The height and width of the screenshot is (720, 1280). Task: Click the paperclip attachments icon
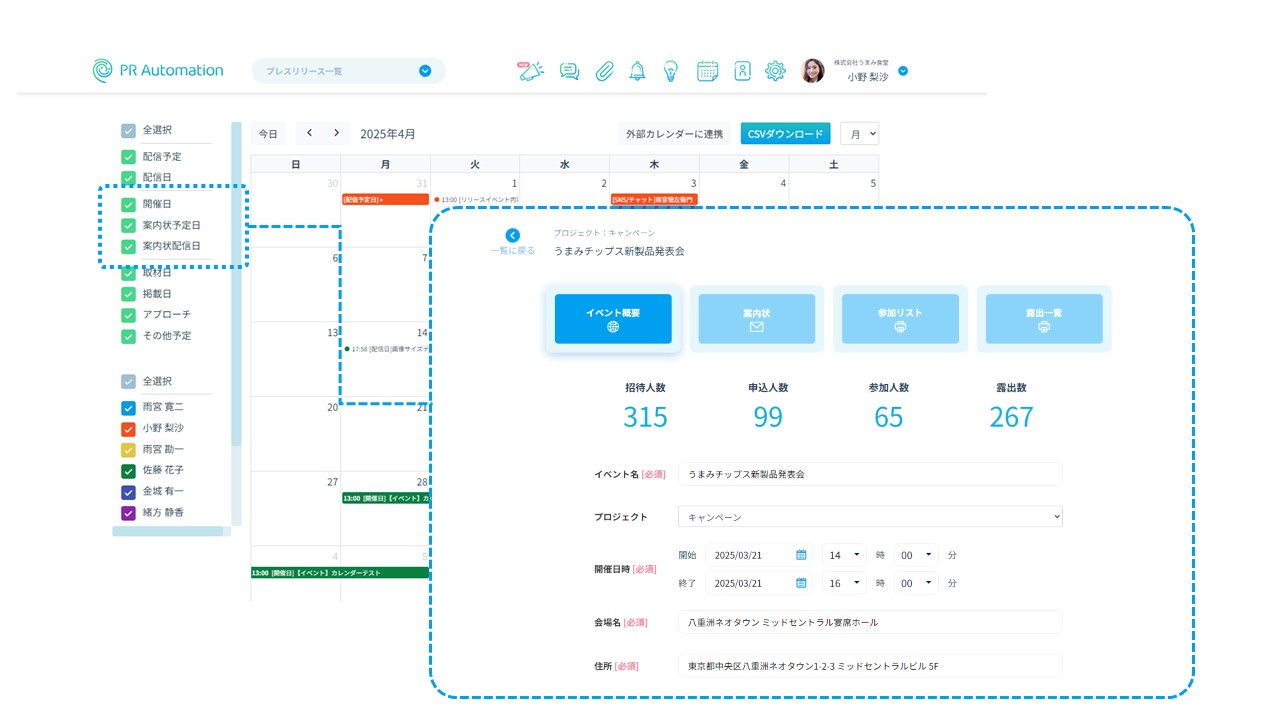[604, 71]
